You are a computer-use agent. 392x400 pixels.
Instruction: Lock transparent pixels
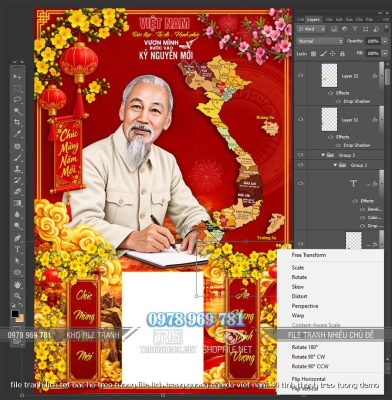tap(313, 53)
